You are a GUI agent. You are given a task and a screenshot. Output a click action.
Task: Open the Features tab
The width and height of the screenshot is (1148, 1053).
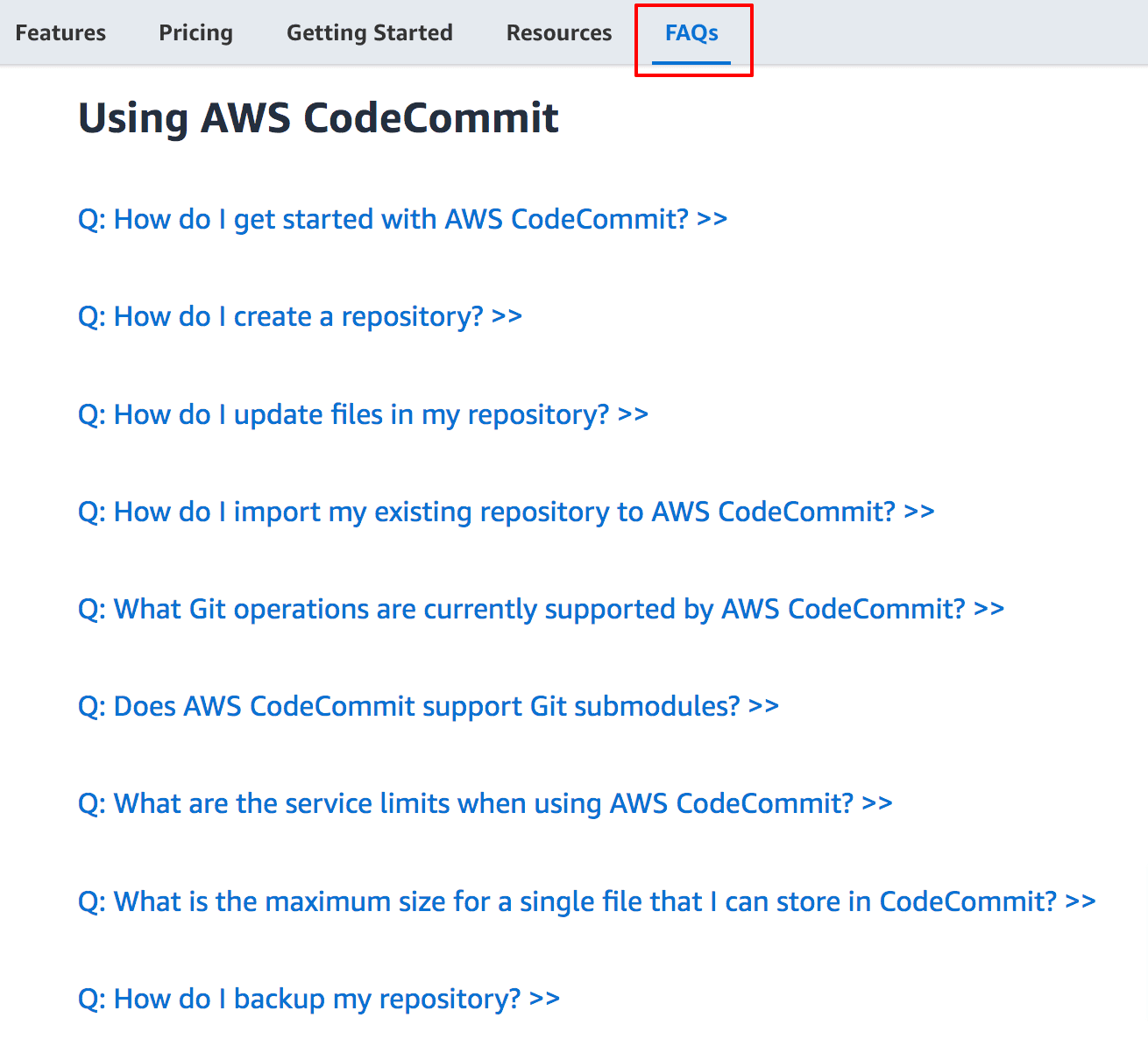tap(60, 33)
